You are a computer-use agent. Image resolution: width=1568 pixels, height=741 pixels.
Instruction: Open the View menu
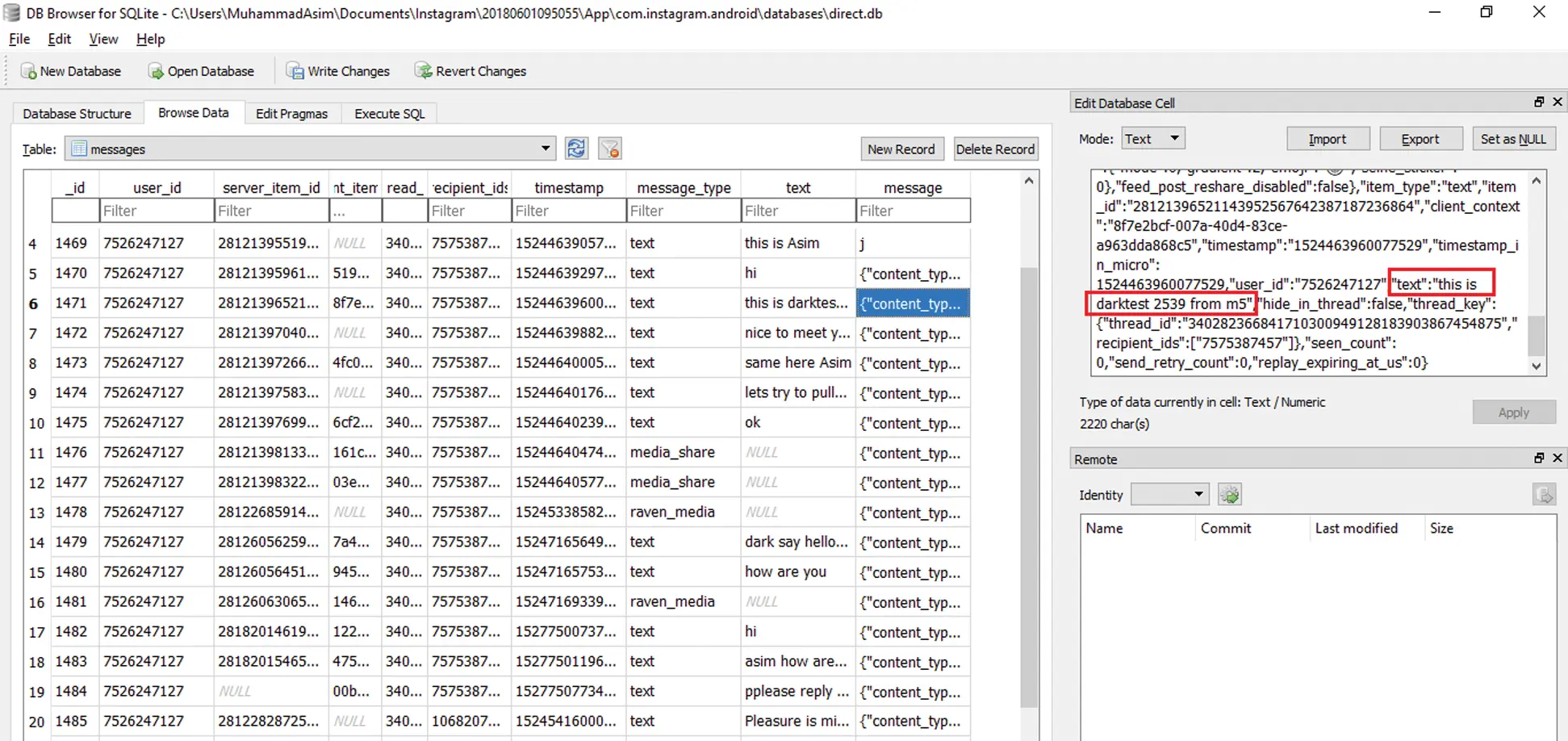(x=103, y=39)
